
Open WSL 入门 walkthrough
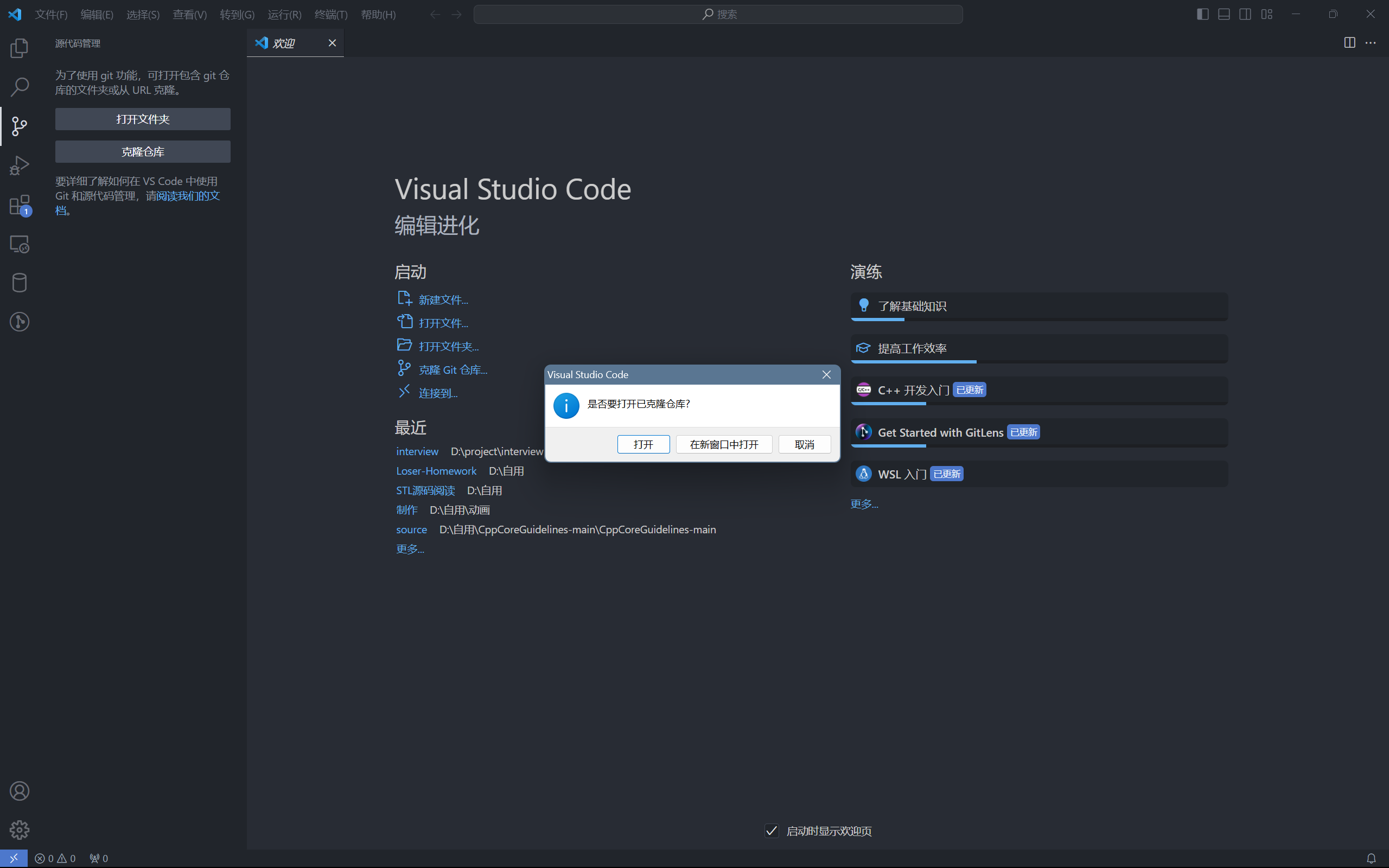[1039, 474]
